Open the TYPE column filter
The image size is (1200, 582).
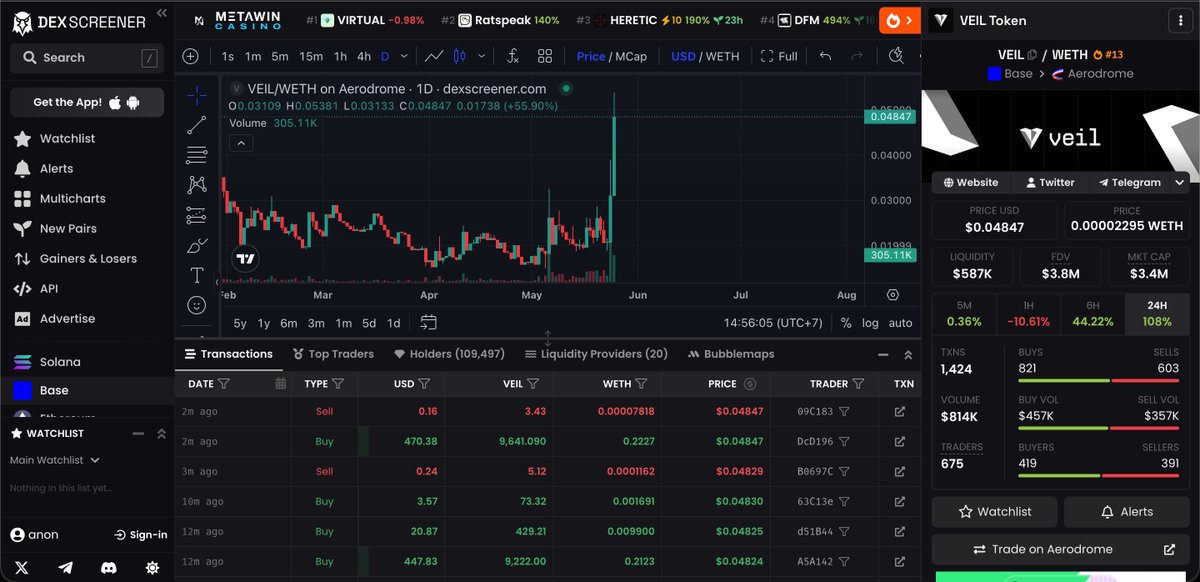[337, 383]
